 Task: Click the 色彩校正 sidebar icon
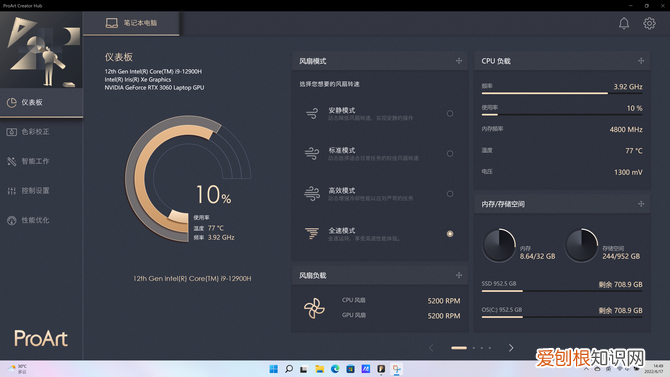coord(12,132)
